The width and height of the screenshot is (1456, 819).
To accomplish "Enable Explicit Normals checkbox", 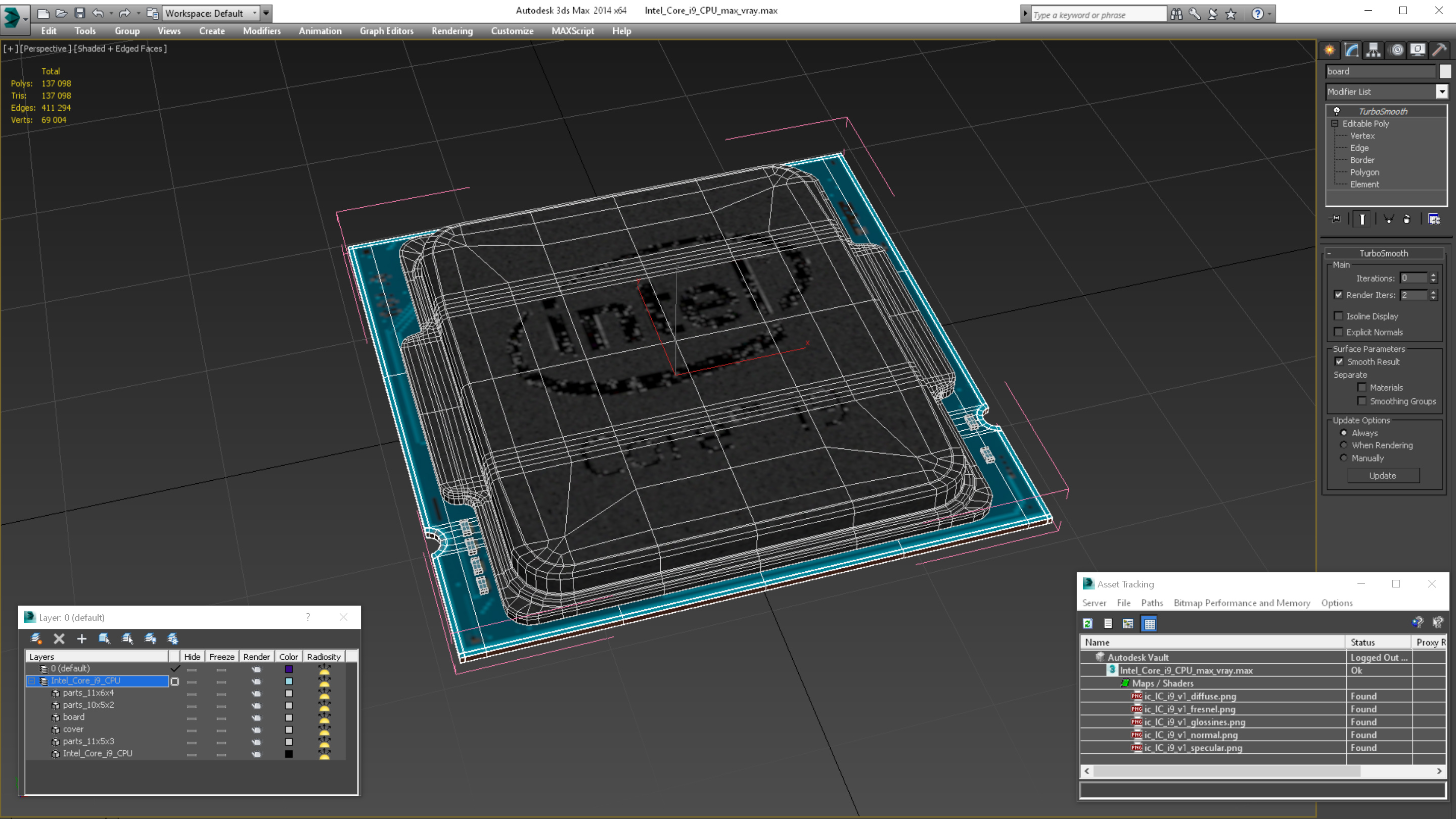I will coord(1338,332).
